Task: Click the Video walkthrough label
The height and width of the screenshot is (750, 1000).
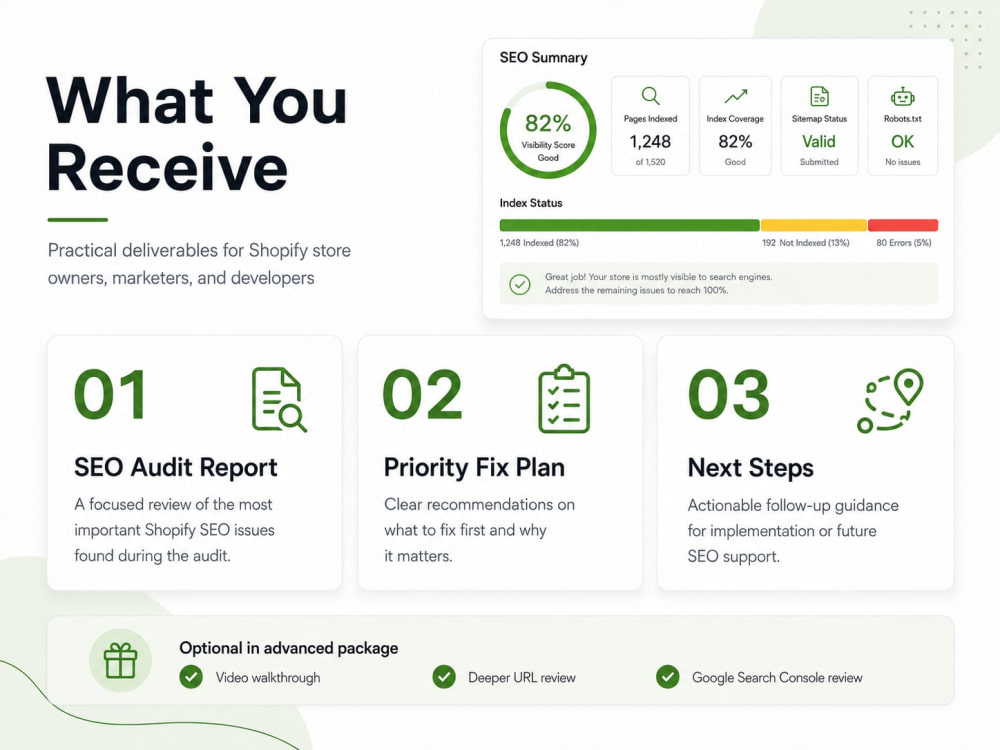Action: point(268,677)
